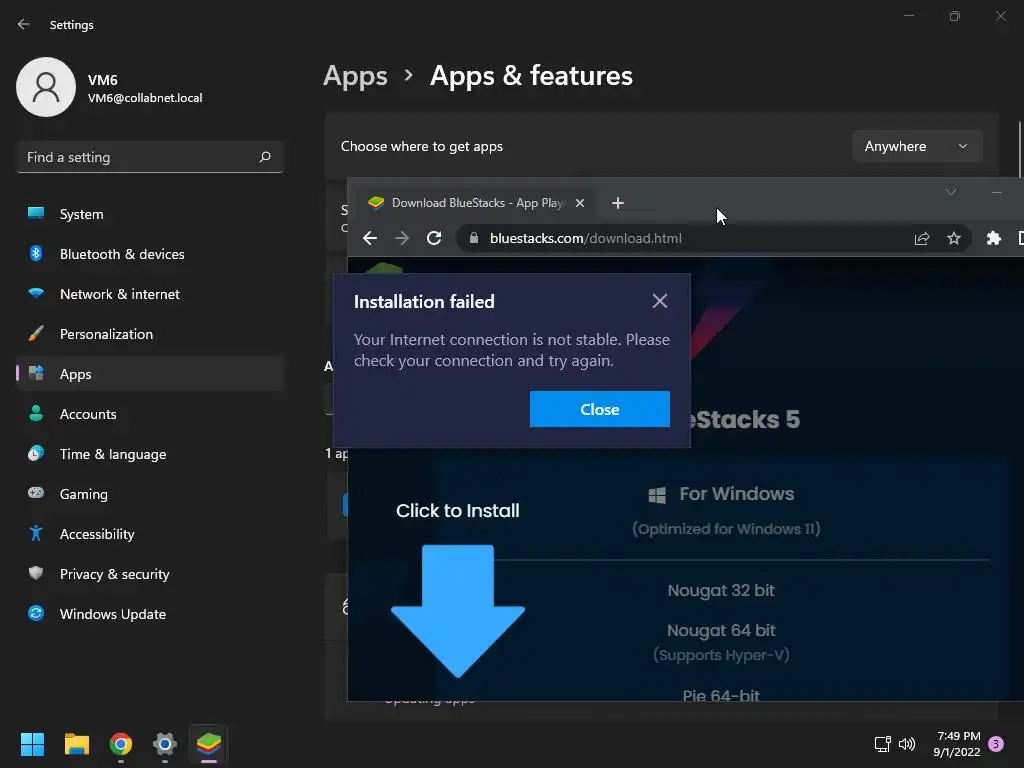Open Windows Start menu

point(32,744)
